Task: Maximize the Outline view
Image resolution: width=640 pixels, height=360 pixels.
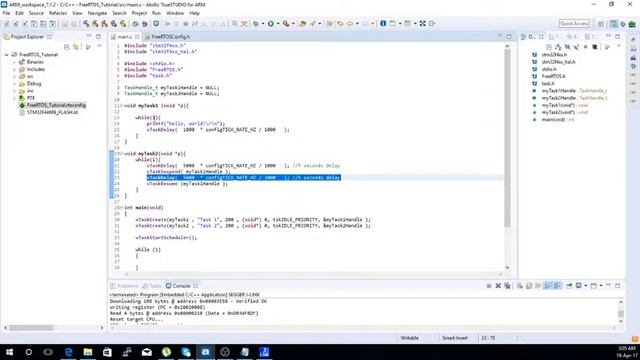Action: pyautogui.click(x=618, y=37)
